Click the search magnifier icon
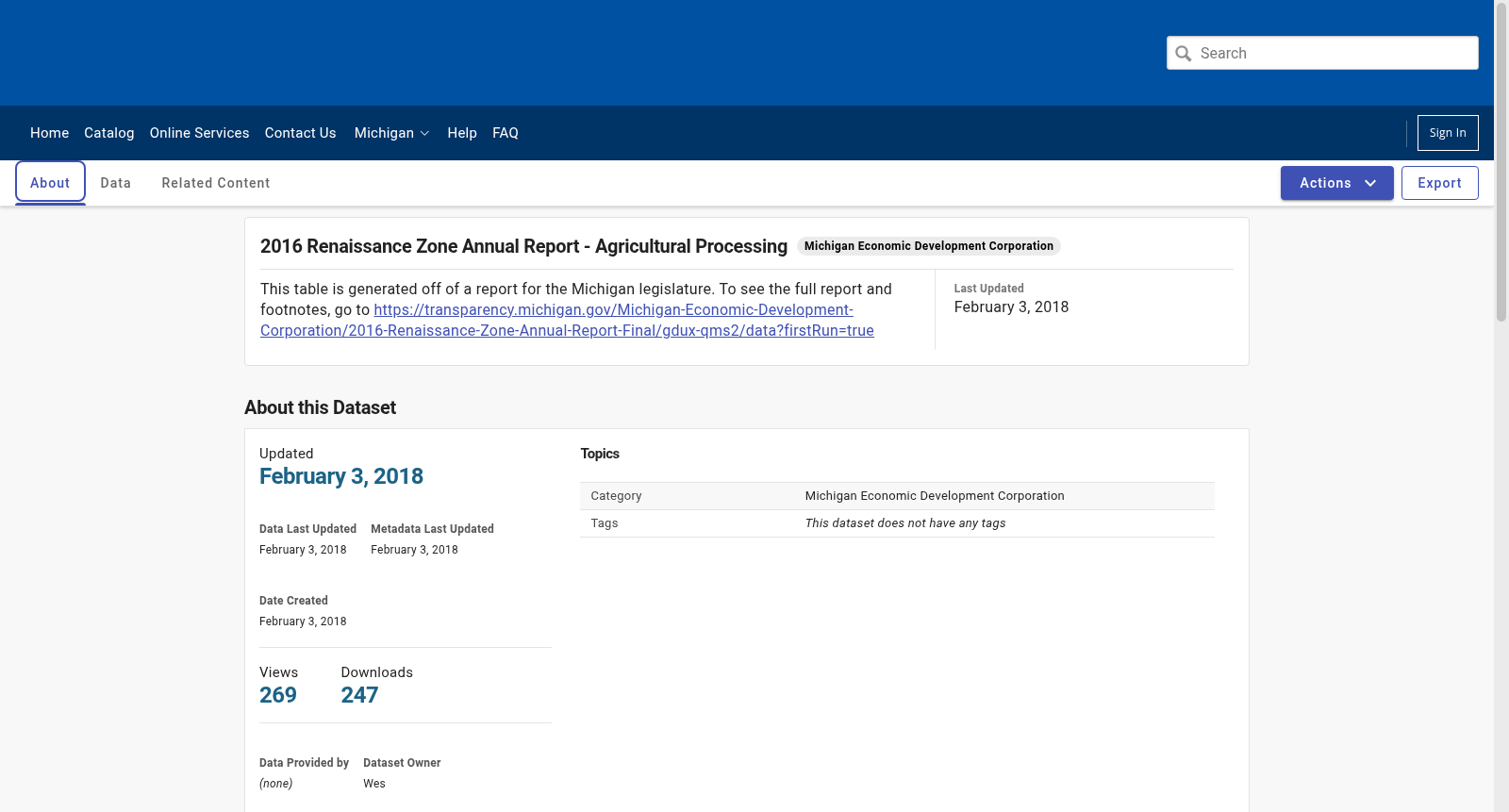 1184,54
